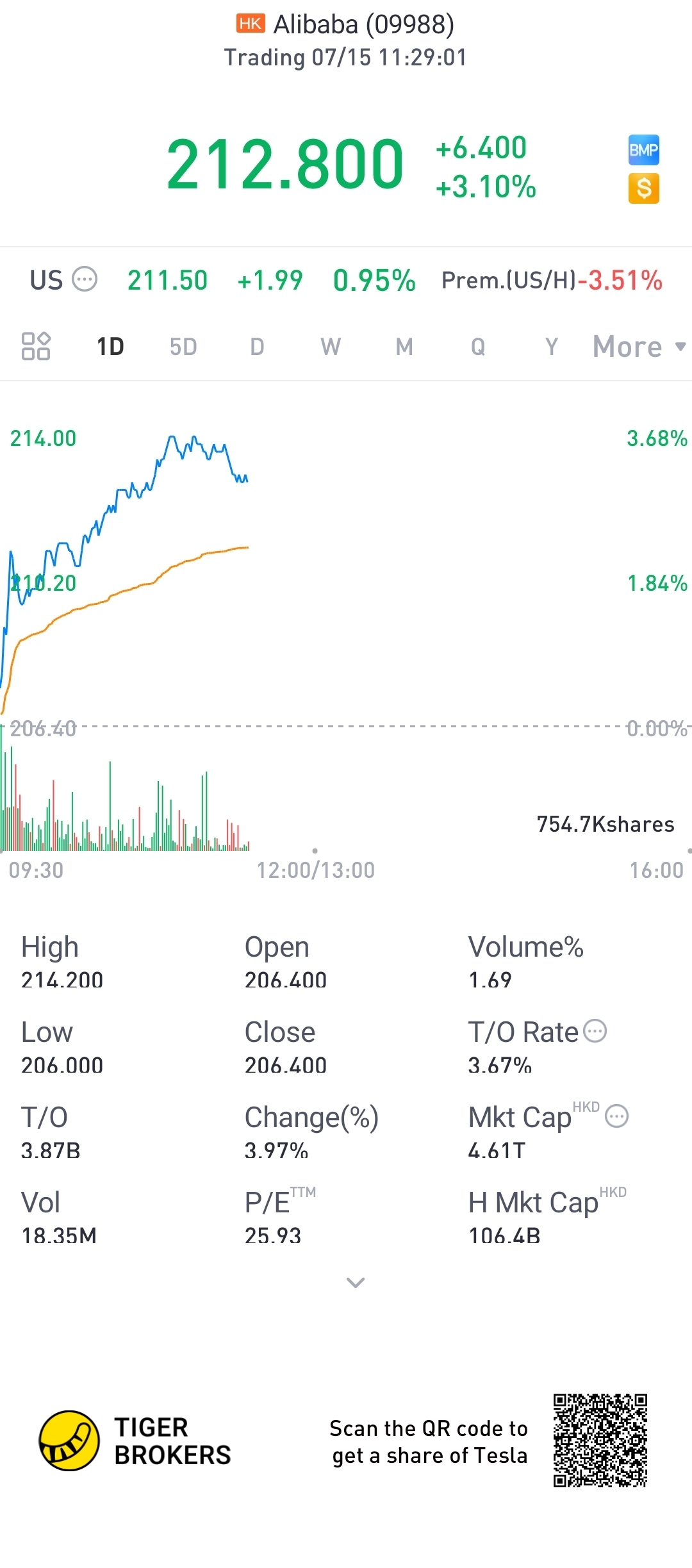This screenshot has height=1568, width=692.
Task: Select the Y yearly chart tab
Action: click(x=551, y=347)
